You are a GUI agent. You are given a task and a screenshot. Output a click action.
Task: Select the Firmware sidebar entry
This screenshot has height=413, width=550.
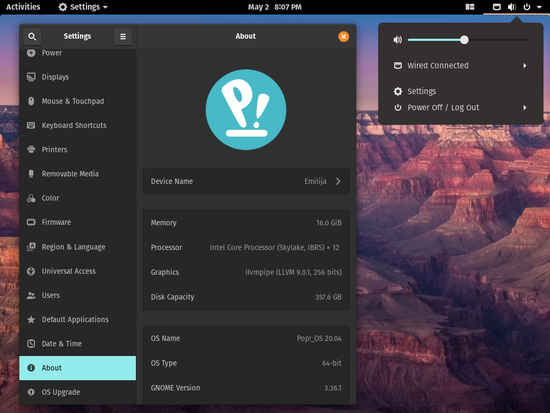point(78,222)
